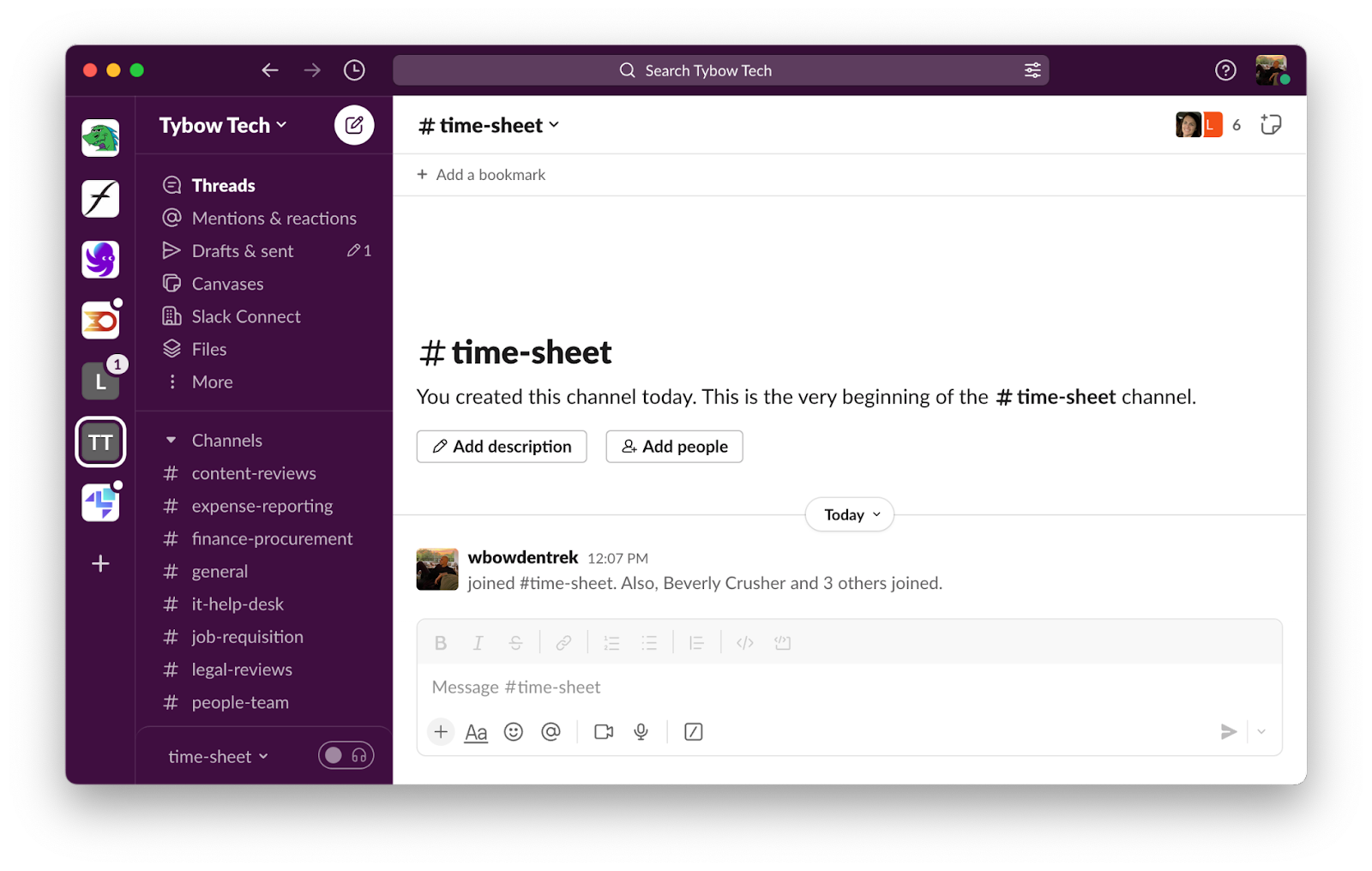Toggle bold formatting in message composer
The width and height of the screenshot is (1372, 871).
pos(441,642)
